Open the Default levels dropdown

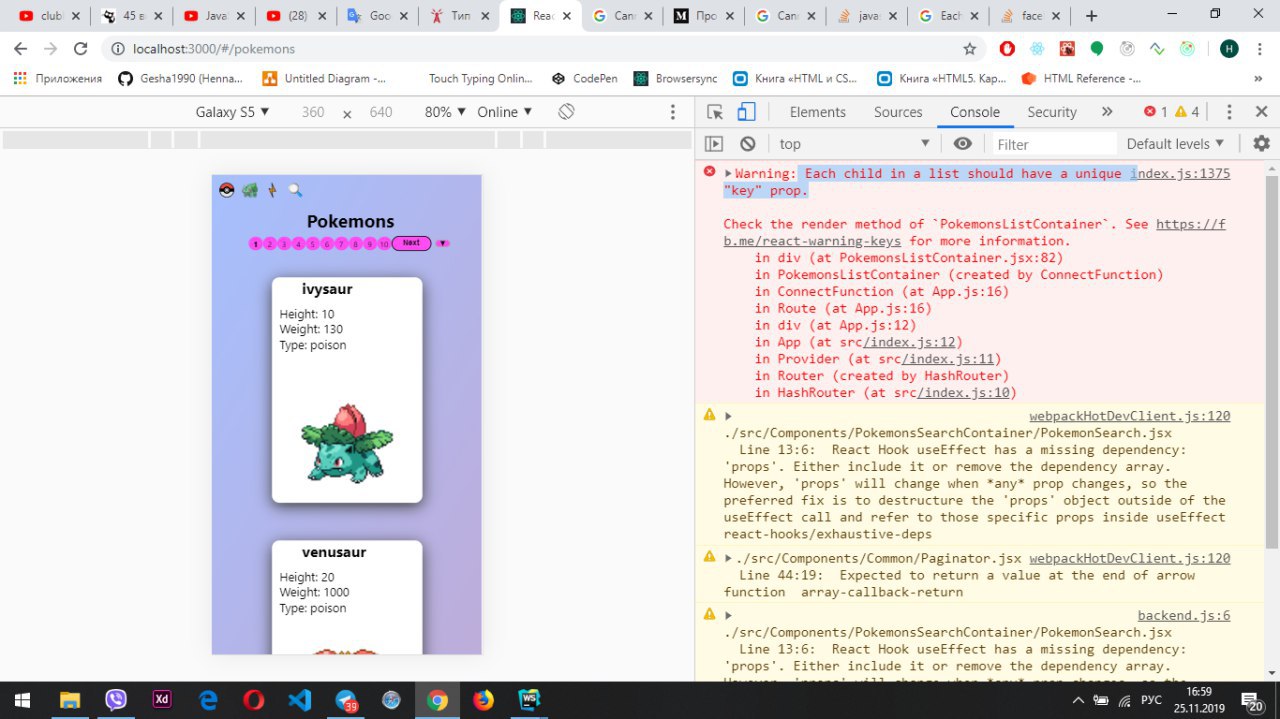pyautogui.click(x=1175, y=144)
